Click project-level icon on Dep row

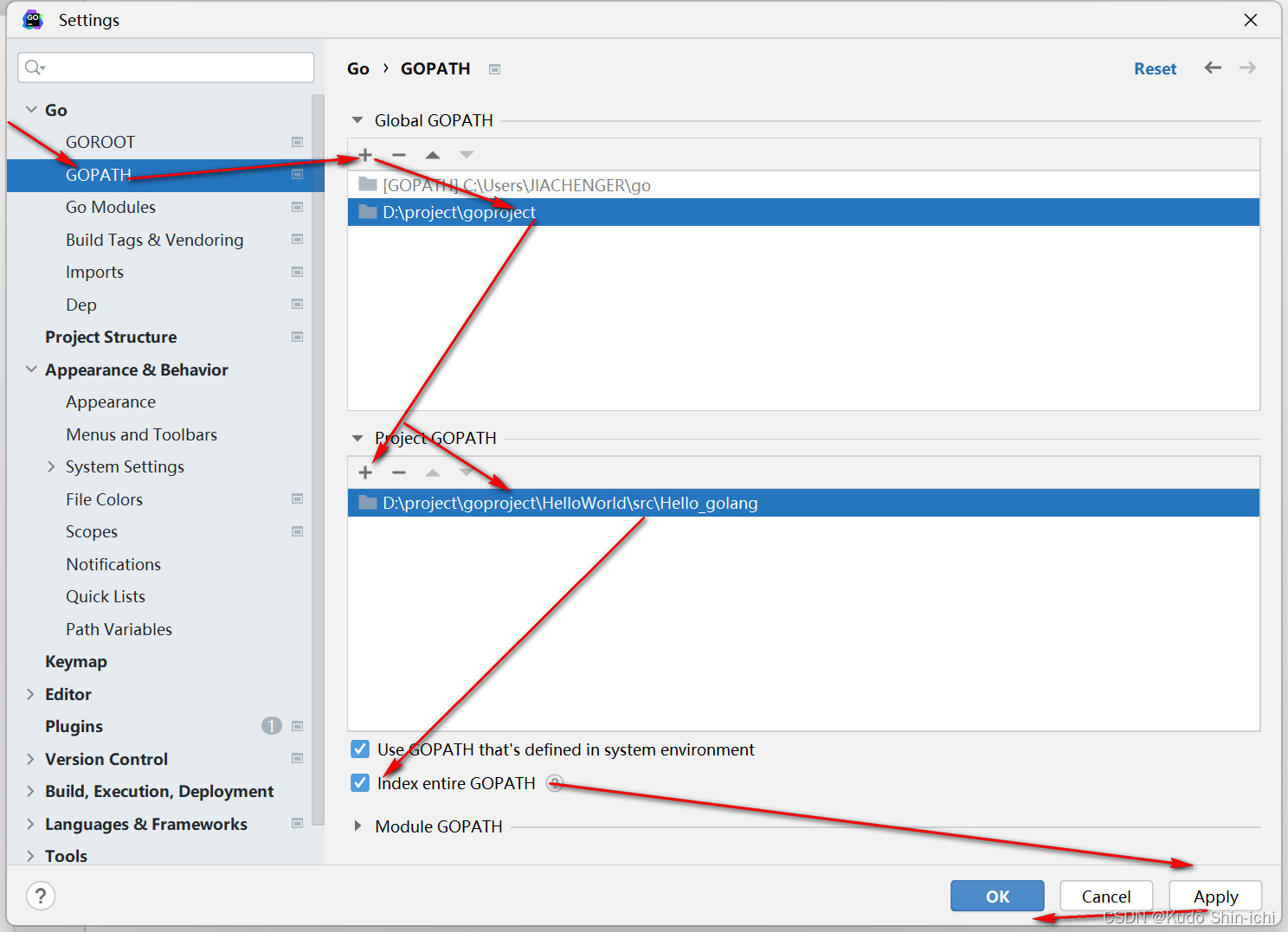coord(297,304)
